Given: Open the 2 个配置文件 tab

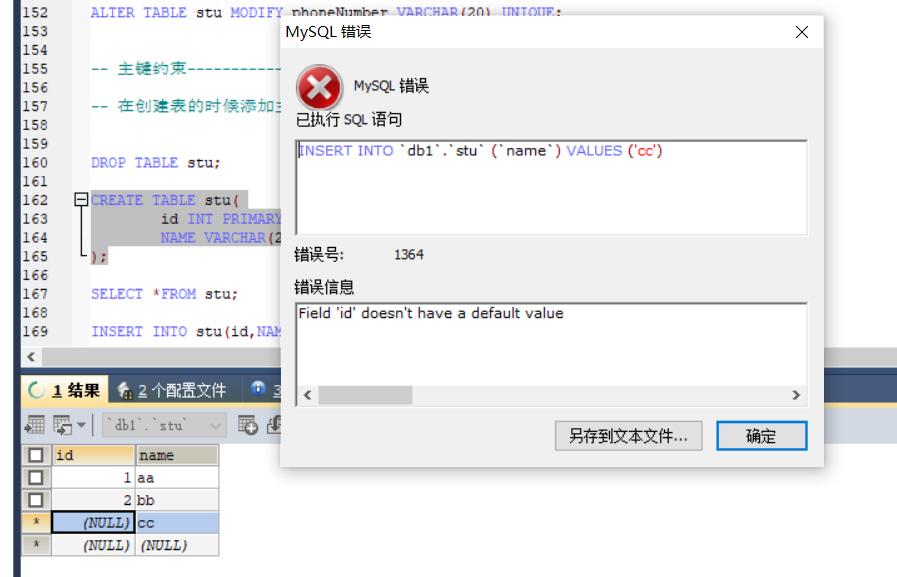Looking at the screenshot, I should point(172,391).
